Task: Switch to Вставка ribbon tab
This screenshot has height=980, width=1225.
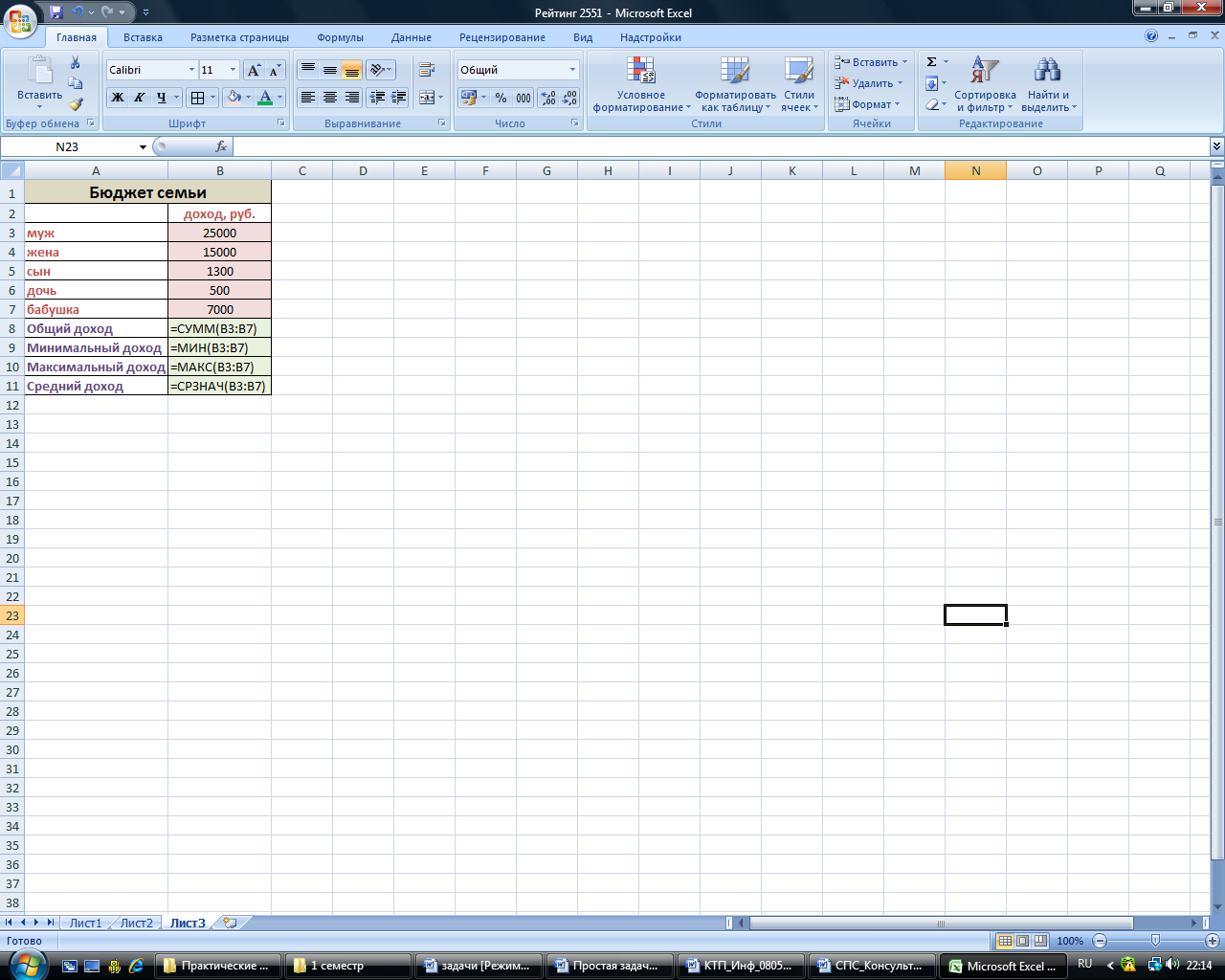Action: (x=143, y=37)
